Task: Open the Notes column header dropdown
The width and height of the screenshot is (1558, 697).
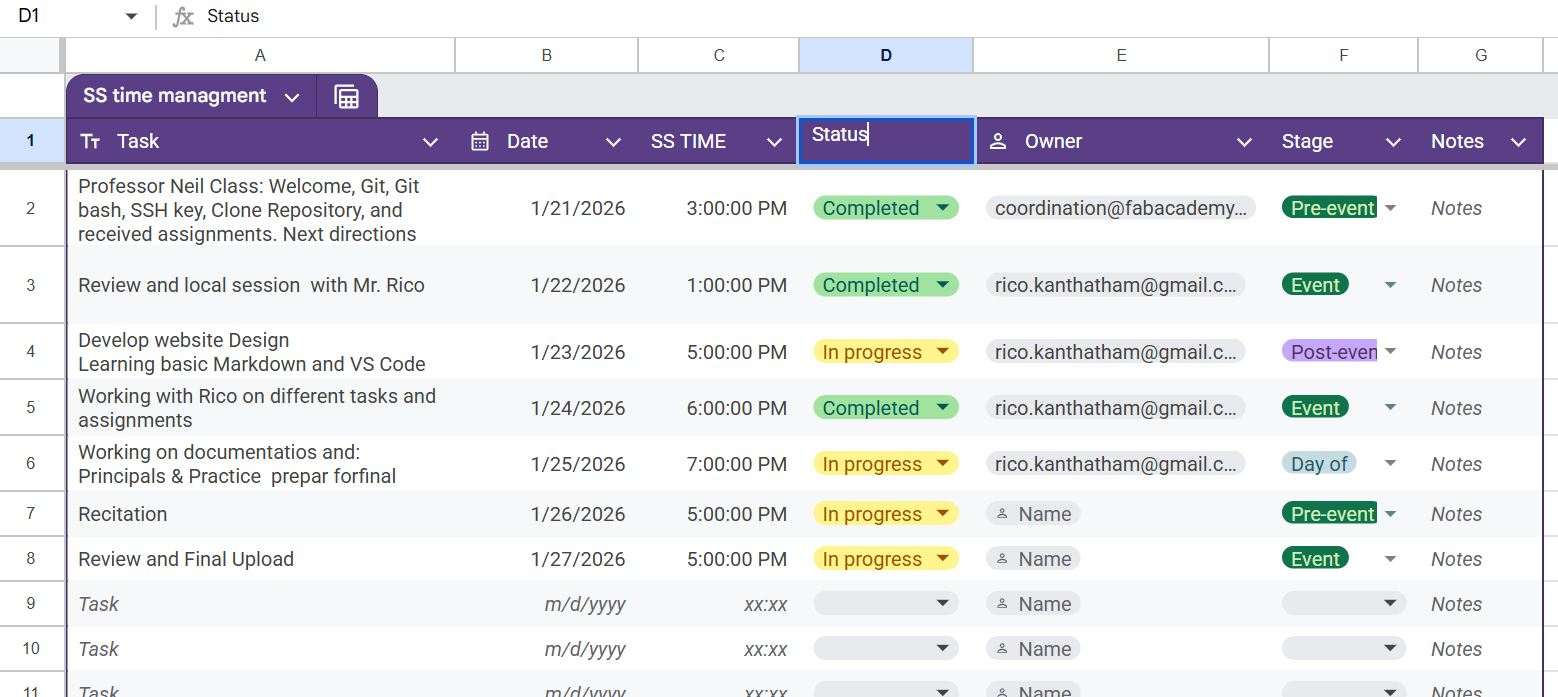Action: point(1519,141)
